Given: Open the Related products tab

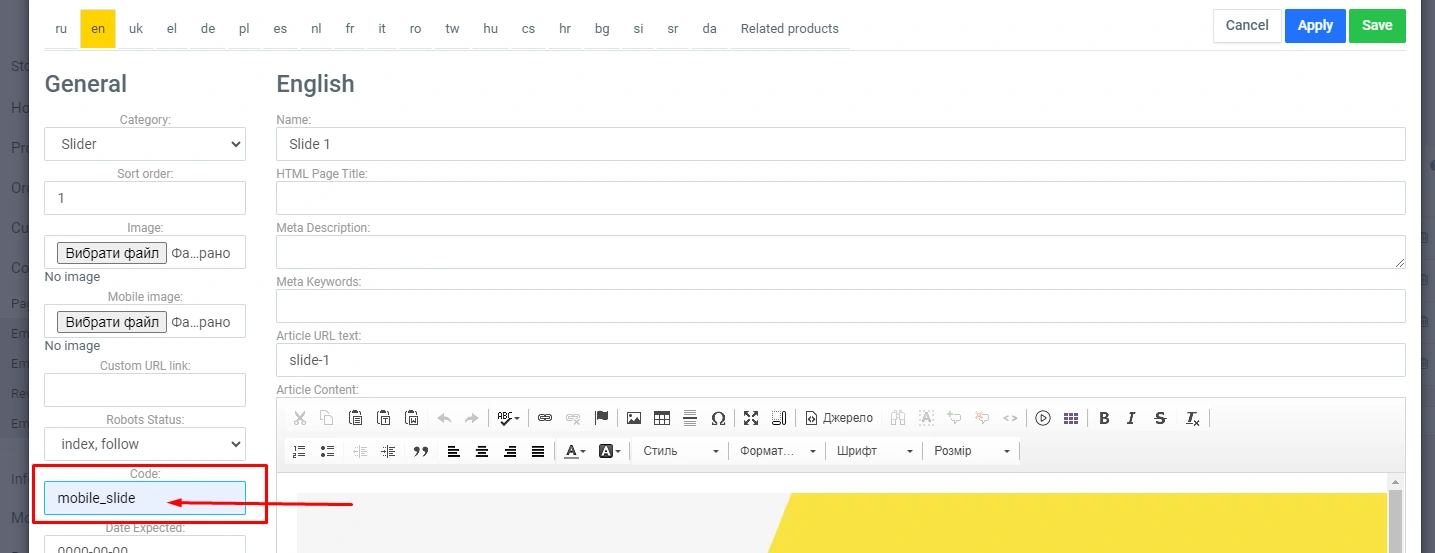Looking at the screenshot, I should pos(789,29).
